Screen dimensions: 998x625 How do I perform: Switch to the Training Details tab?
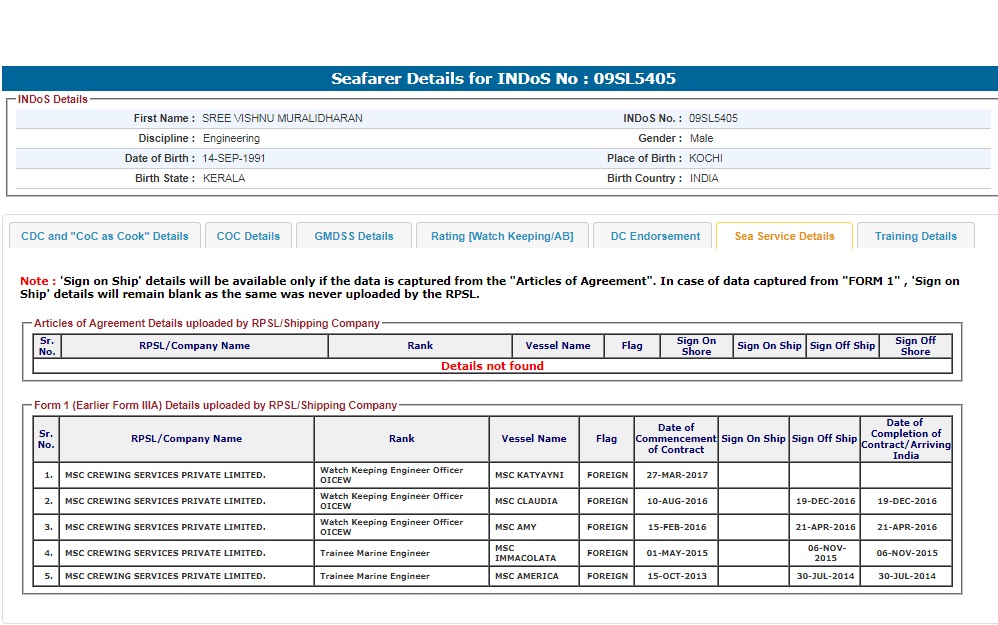pyautogui.click(x=915, y=236)
